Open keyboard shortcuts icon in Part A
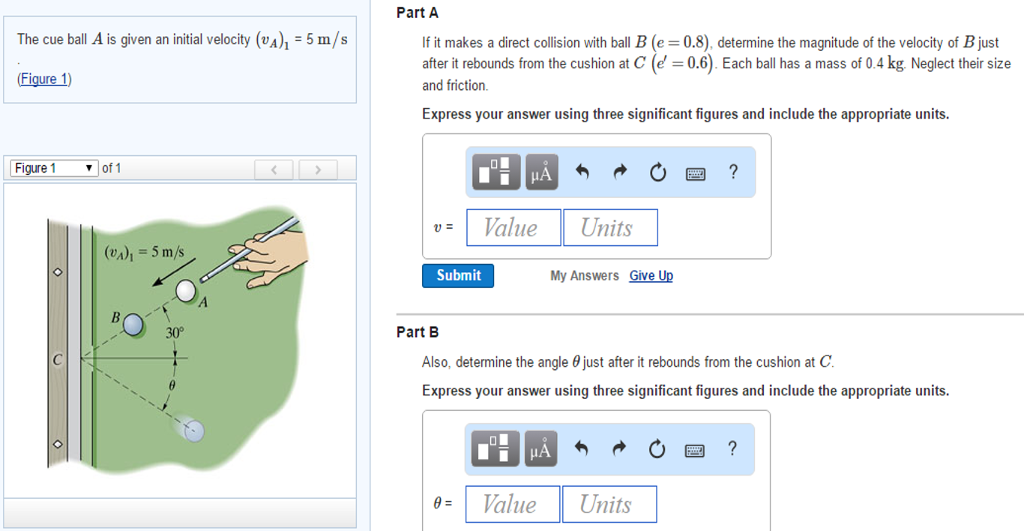Screen dimensions: 1024x531 click(696, 173)
